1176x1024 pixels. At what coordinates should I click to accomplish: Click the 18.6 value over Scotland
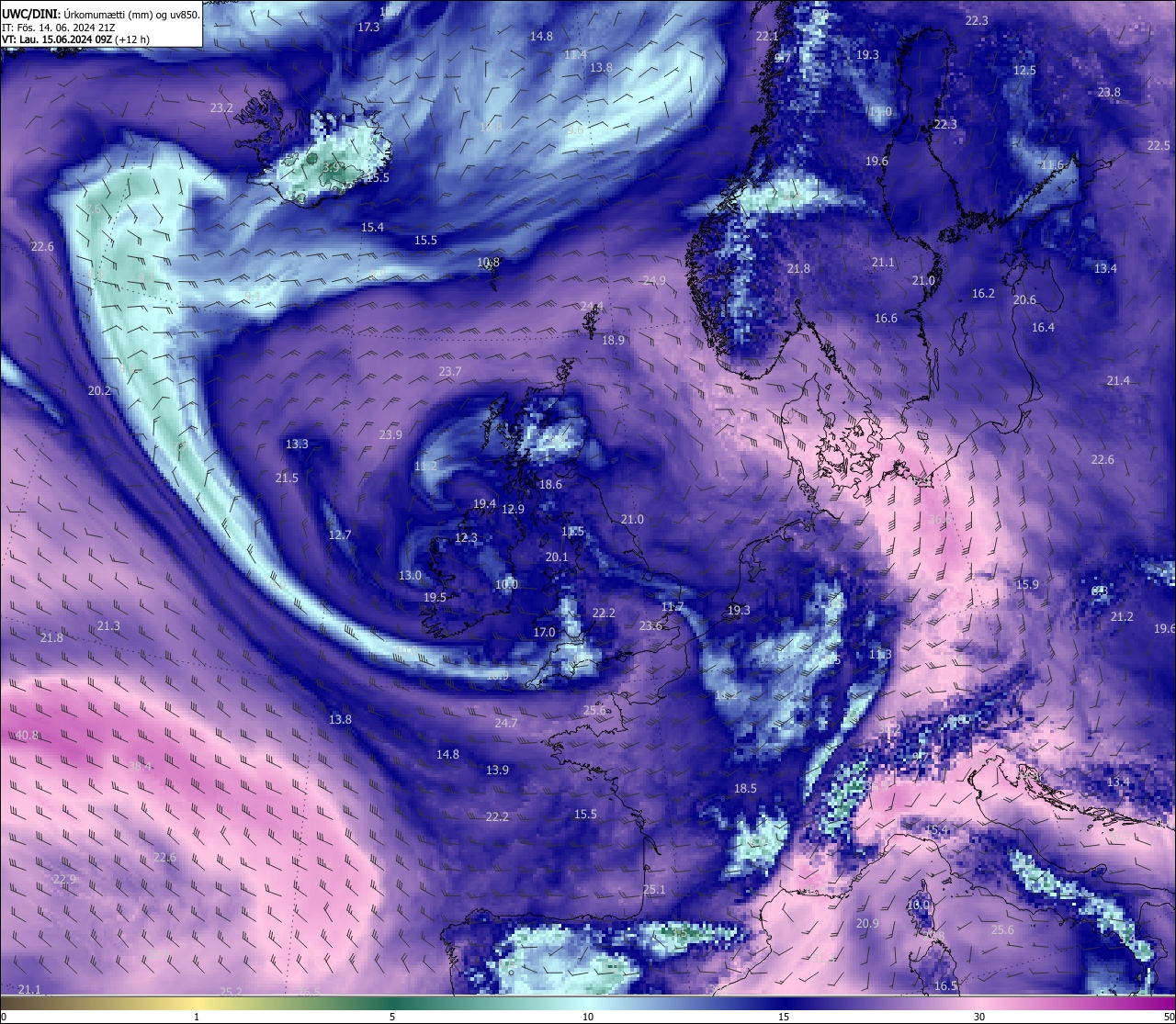(550, 485)
